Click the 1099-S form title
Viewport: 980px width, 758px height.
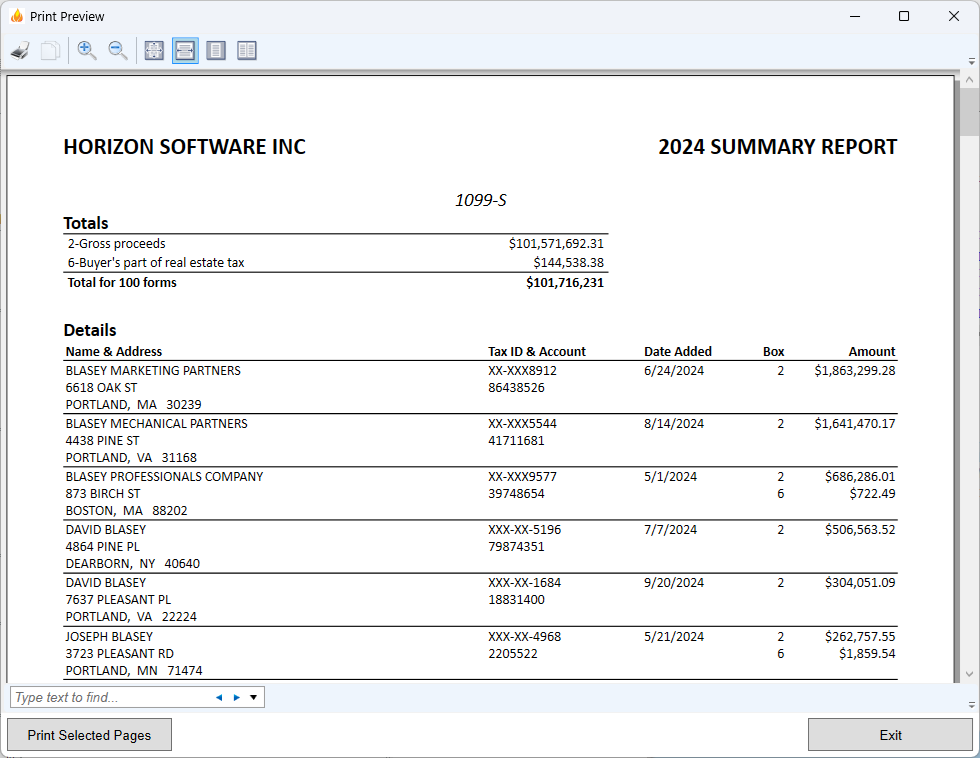[x=481, y=200]
